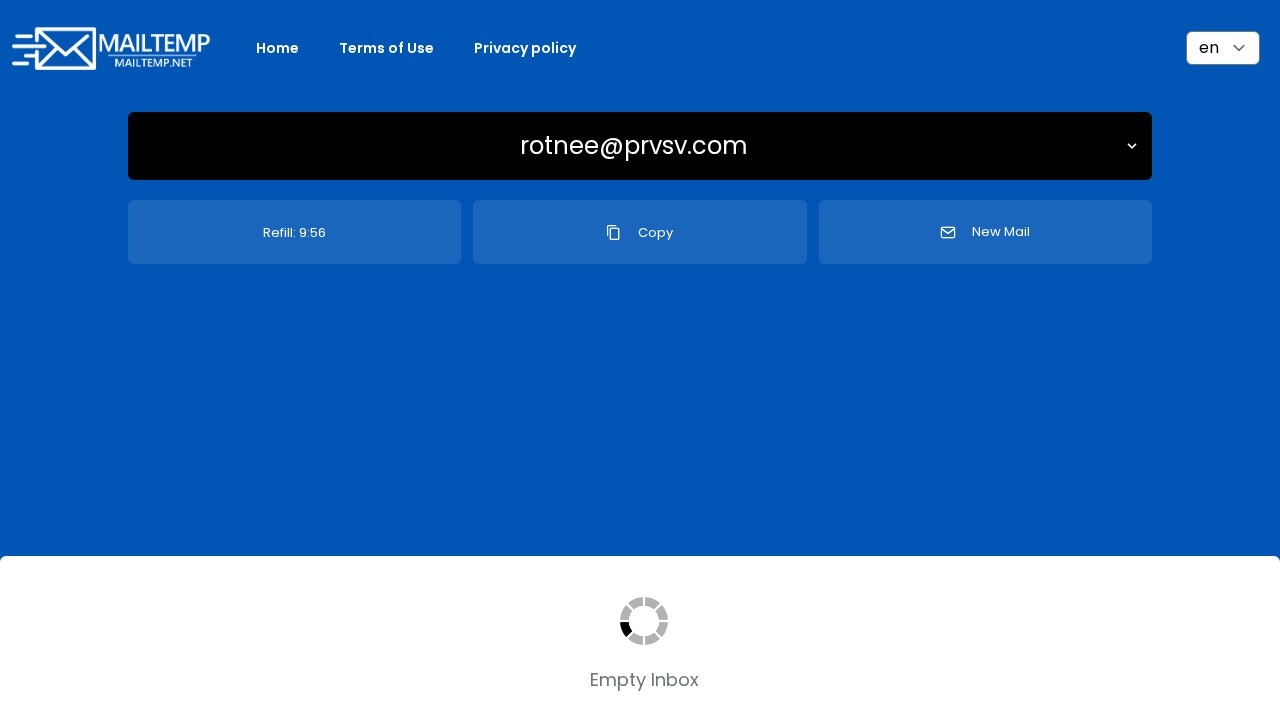Click the 'en' text in language box

pos(1208,48)
